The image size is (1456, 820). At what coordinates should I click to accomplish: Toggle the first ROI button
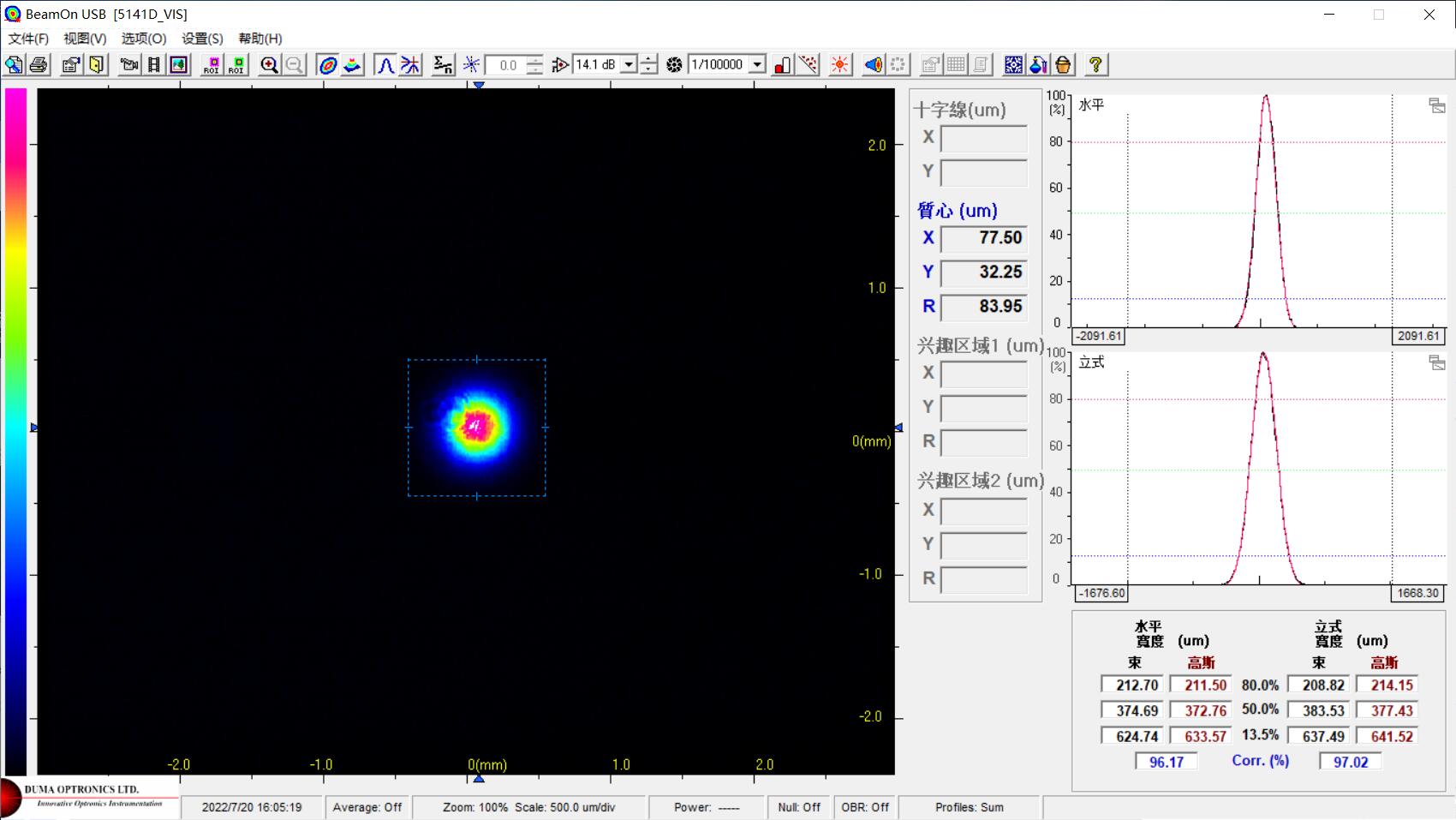pyautogui.click(x=212, y=65)
